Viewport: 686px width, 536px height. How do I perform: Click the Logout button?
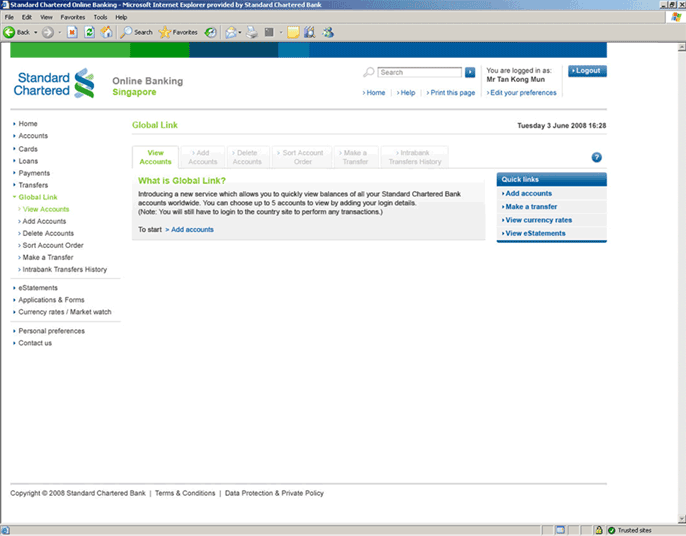pos(587,71)
